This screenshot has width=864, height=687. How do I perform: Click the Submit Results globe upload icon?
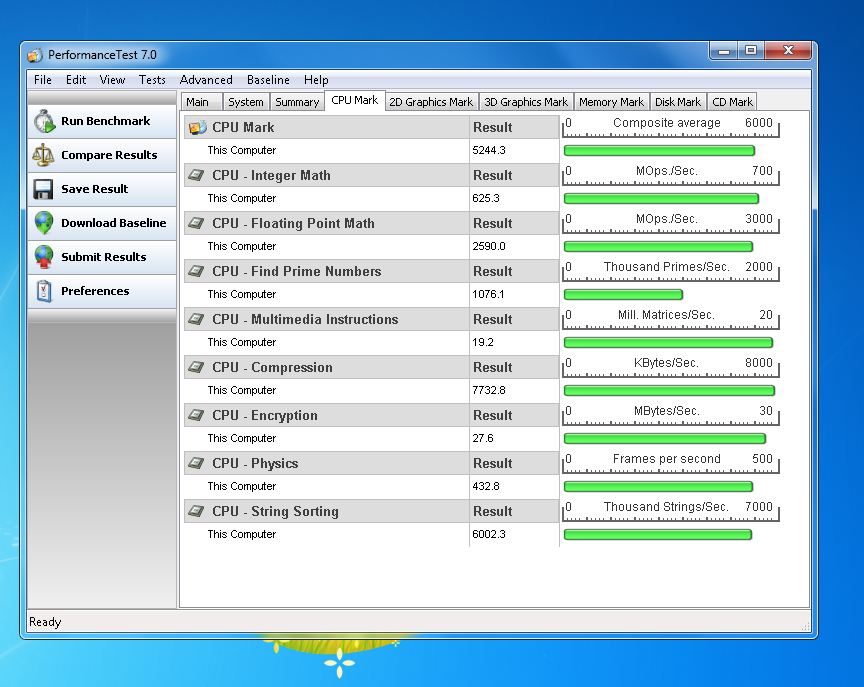(x=44, y=257)
